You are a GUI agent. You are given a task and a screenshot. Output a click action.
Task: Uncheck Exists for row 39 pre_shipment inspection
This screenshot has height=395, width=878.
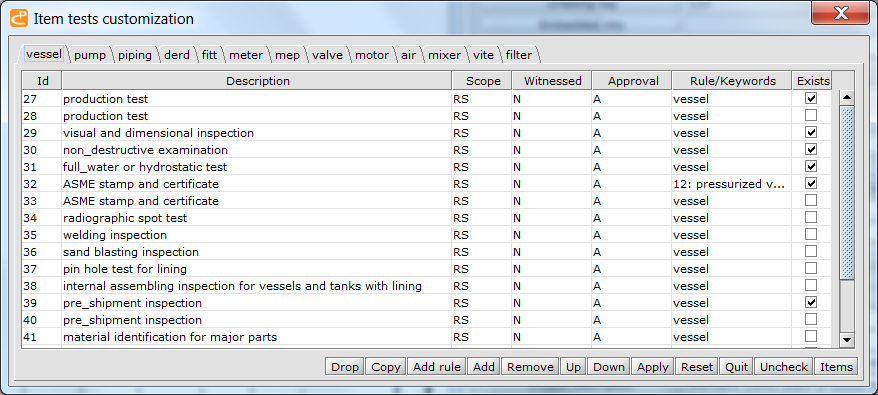(x=810, y=302)
